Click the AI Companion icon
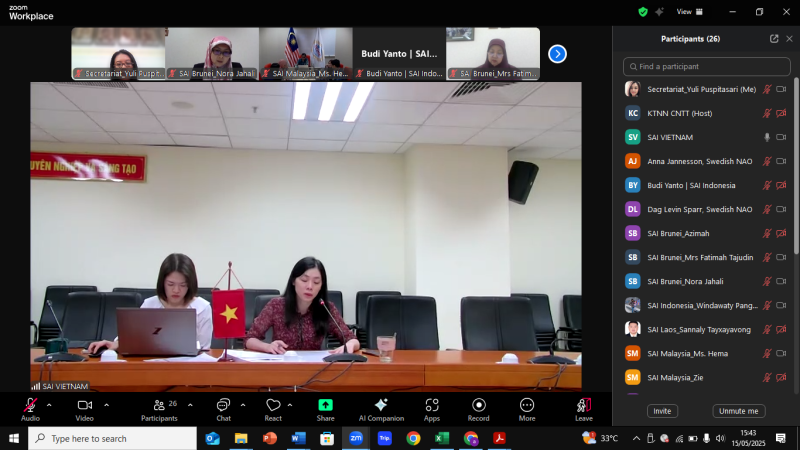The width and height of the screenshot is (800, 450). pyautogui.click(x=381, y=406)
